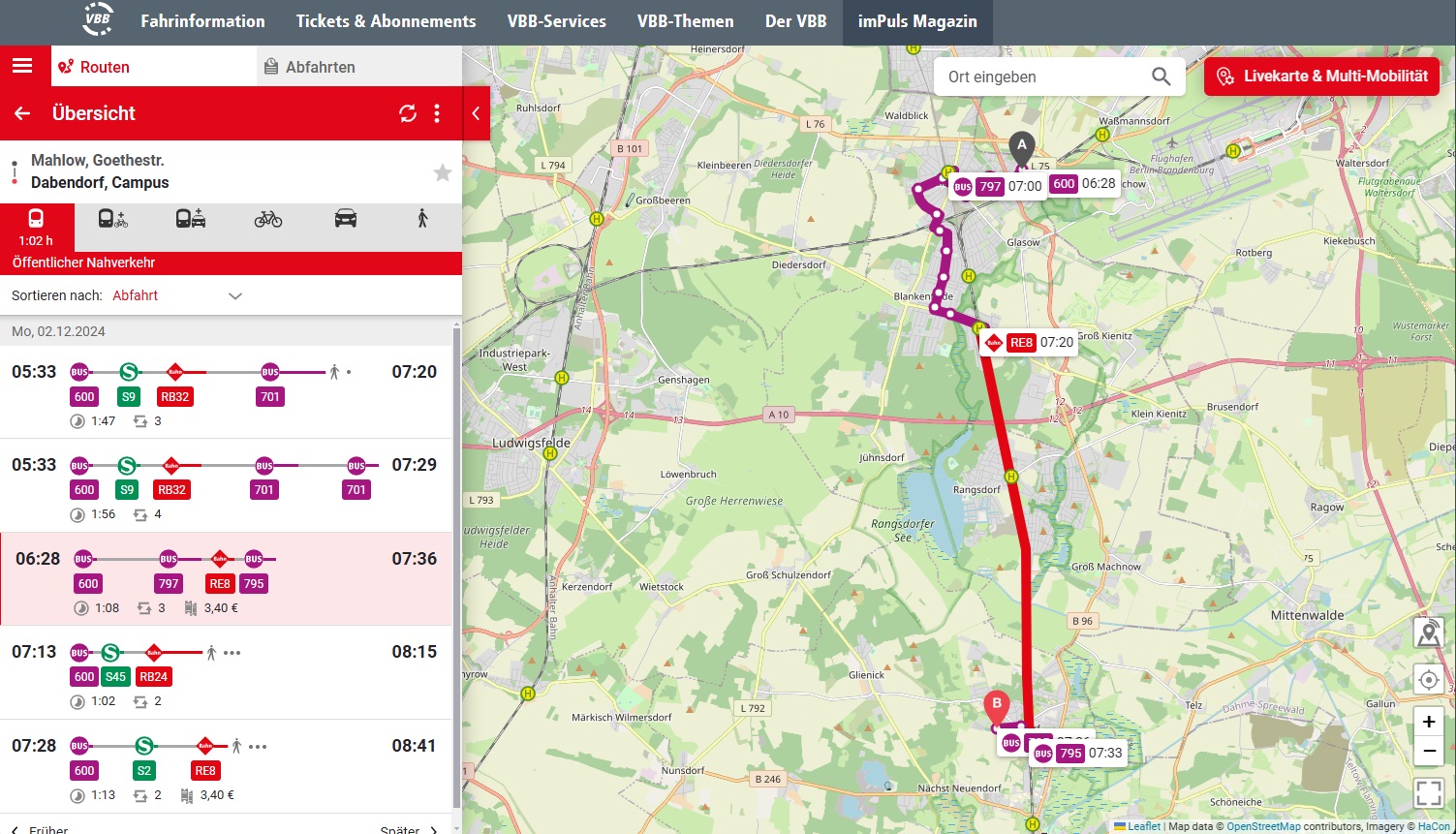1456x834 pixels.
Task: Zoom in on the map
Action: tap(1428, 722)
